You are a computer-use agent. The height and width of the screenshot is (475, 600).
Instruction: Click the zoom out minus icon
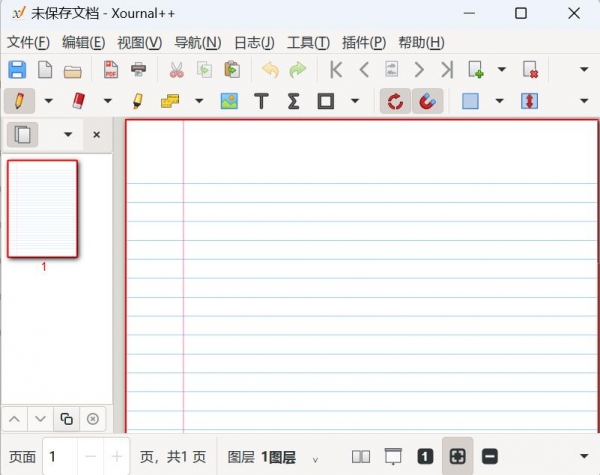[x=490, y=456]
